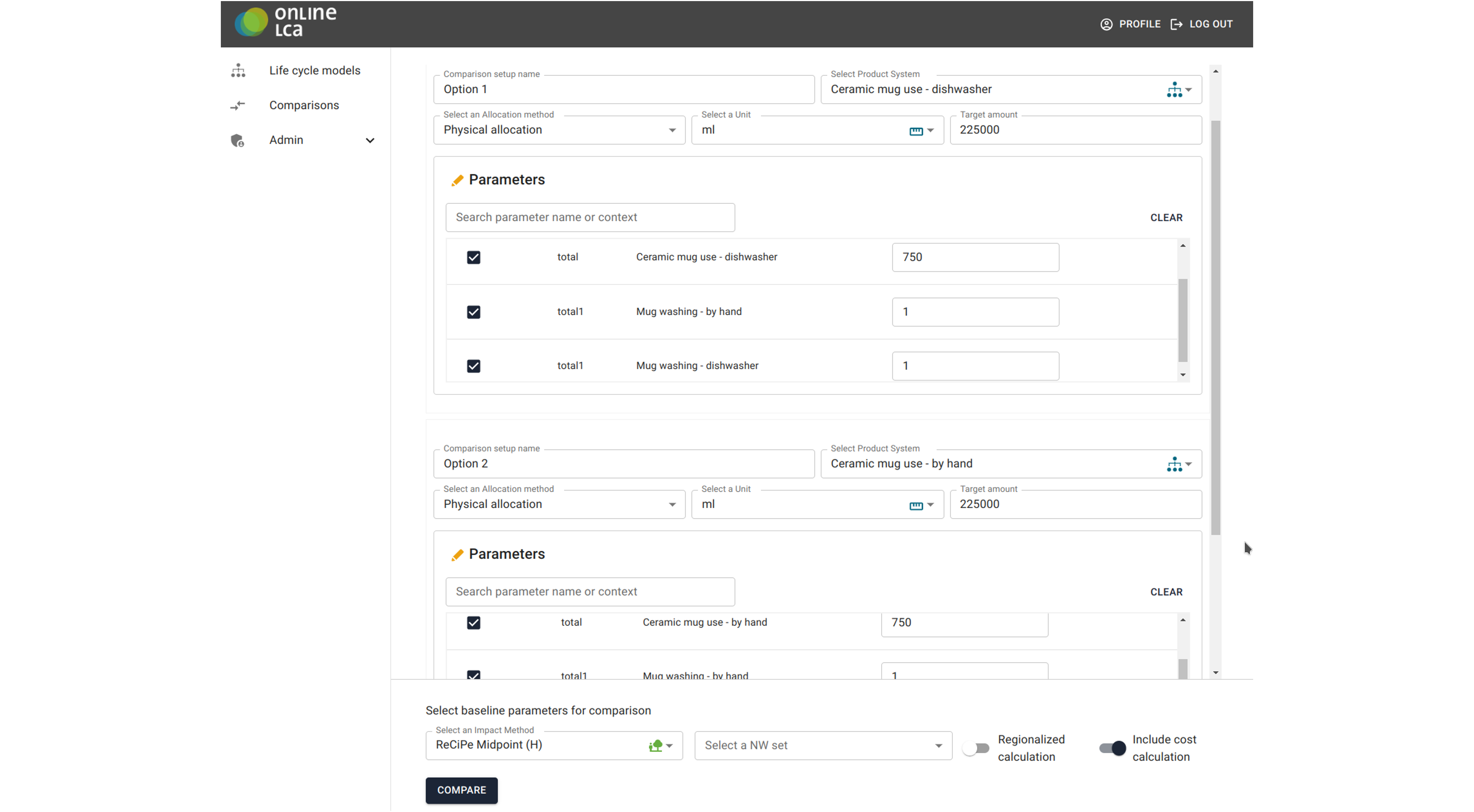Open the Profile icon in header
This screenshot has width=1474, height=812.
1106,24
